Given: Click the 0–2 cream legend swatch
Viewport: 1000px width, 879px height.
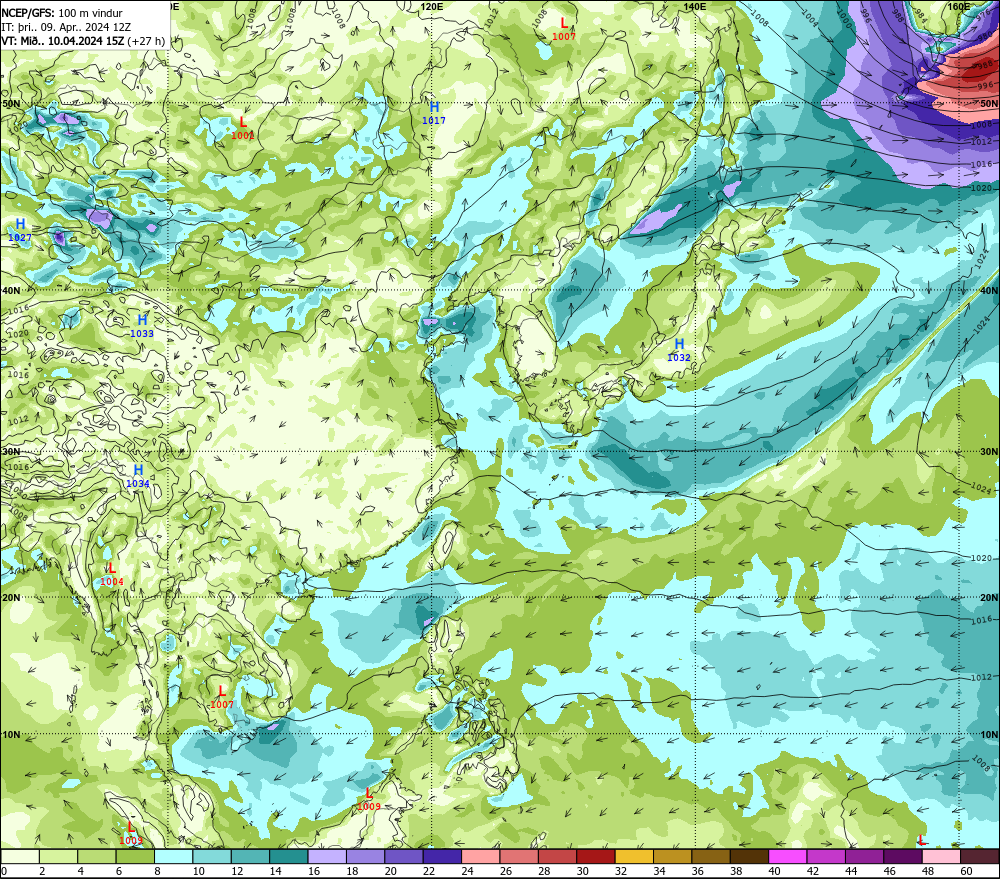Looking at the screenshot, I should (20, 856).
